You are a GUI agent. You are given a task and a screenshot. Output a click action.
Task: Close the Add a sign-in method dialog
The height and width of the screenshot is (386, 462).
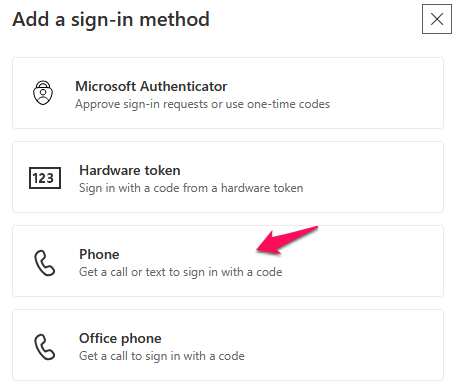pos(437,19)
